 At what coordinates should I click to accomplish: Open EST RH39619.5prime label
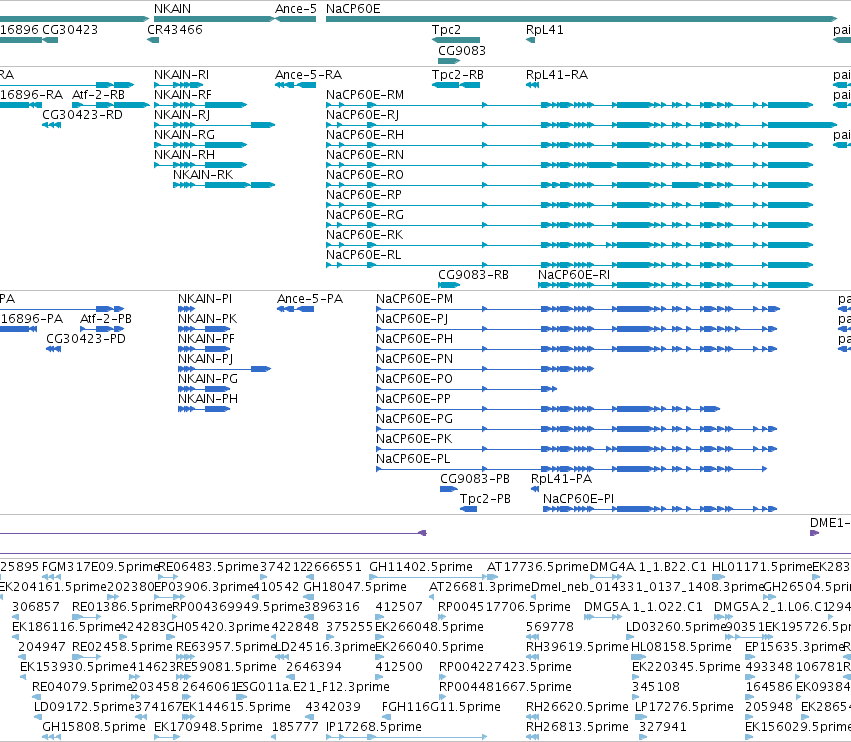[x=577, y=646]
